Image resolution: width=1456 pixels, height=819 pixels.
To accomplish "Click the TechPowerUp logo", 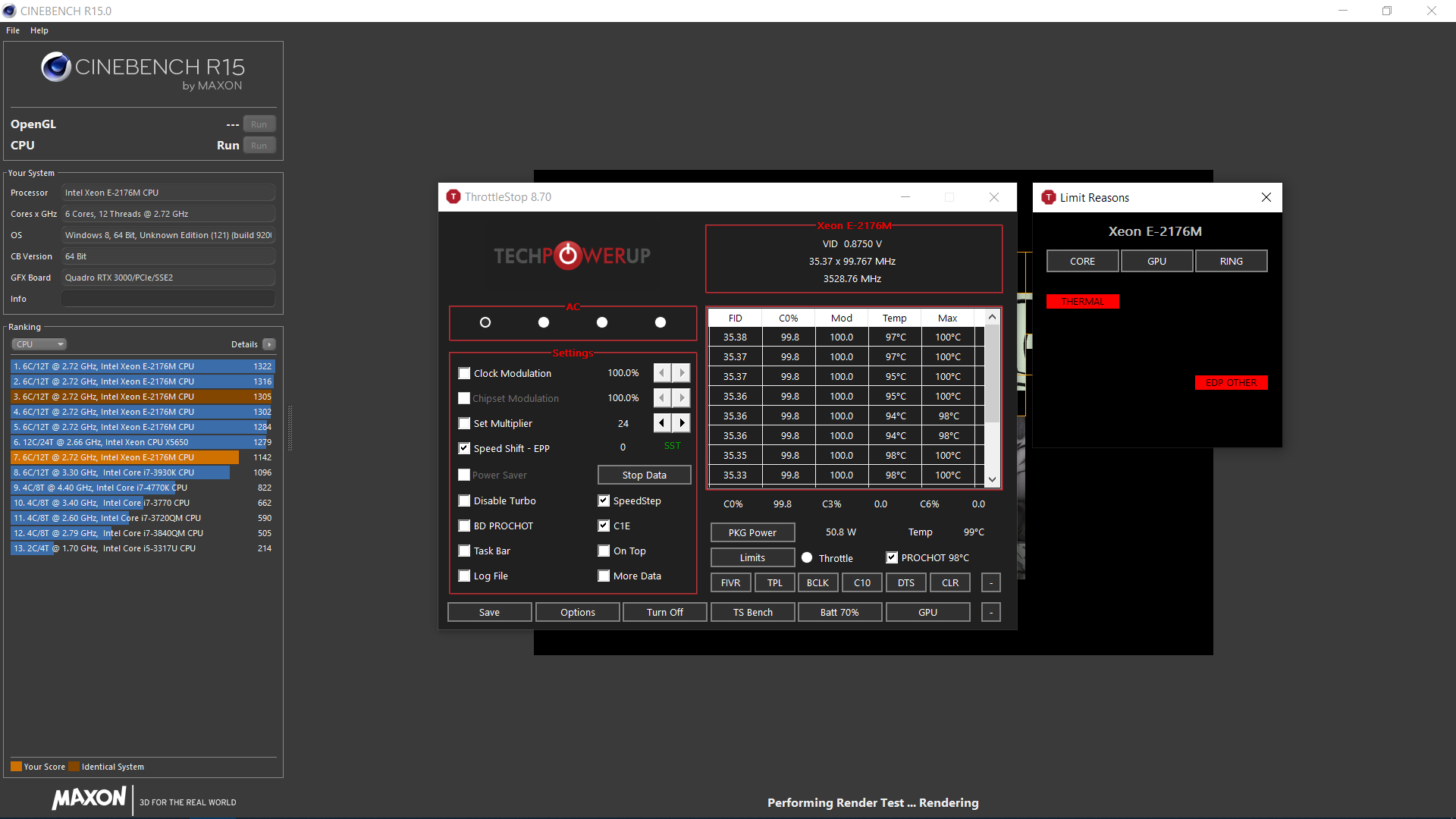I will tap(572, 256).
